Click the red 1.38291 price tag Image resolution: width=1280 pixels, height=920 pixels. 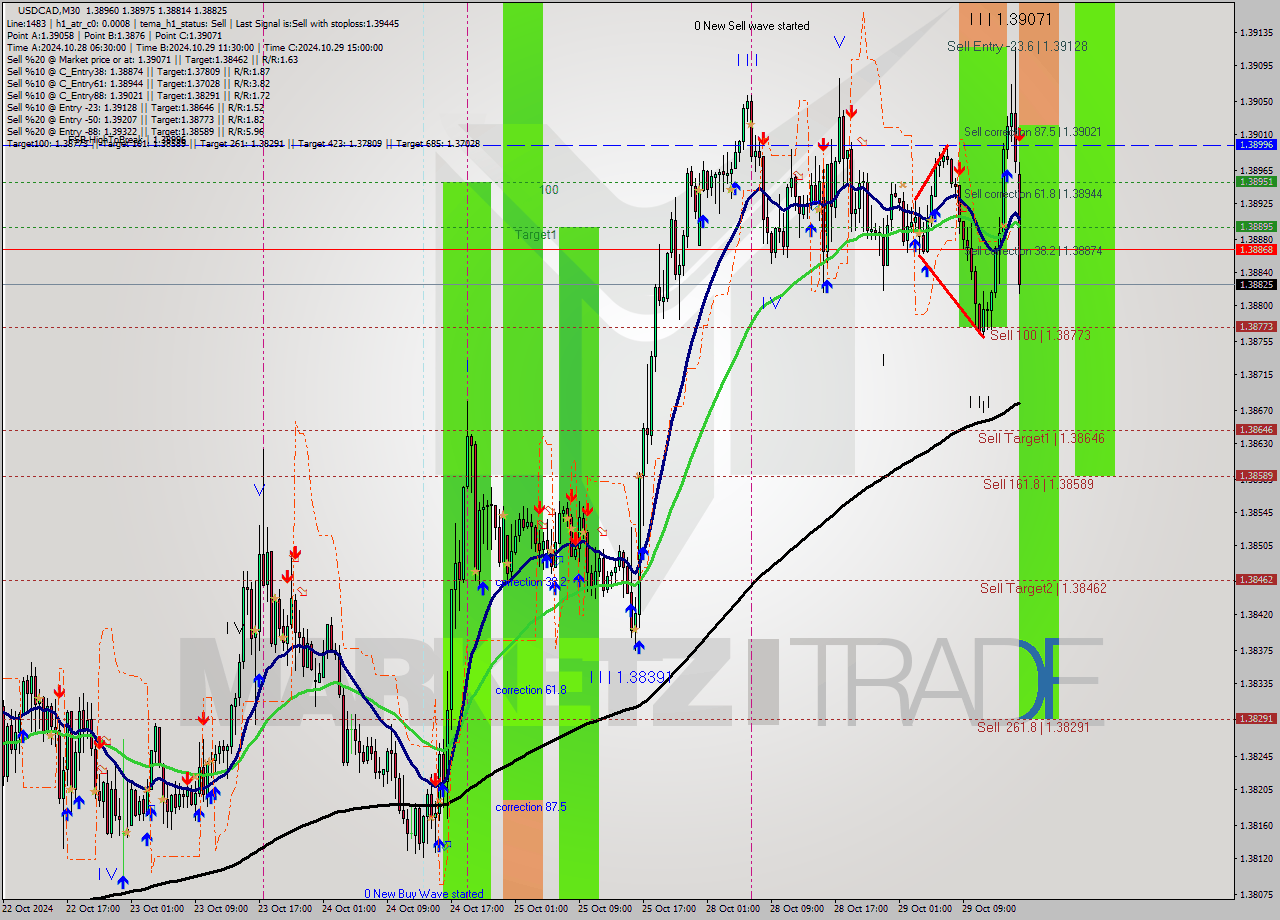click(x=1255, y=719)
